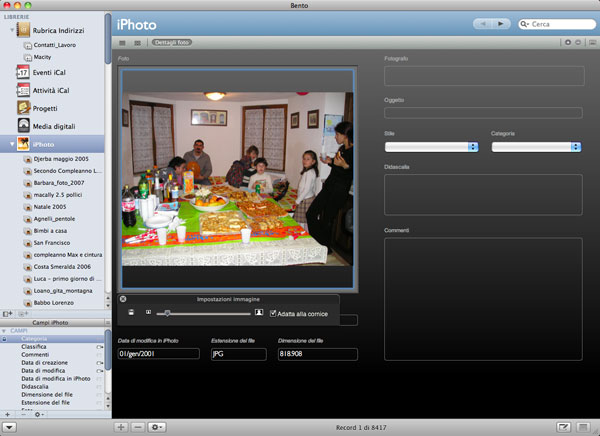Open the Categoria dropdown

535,147
